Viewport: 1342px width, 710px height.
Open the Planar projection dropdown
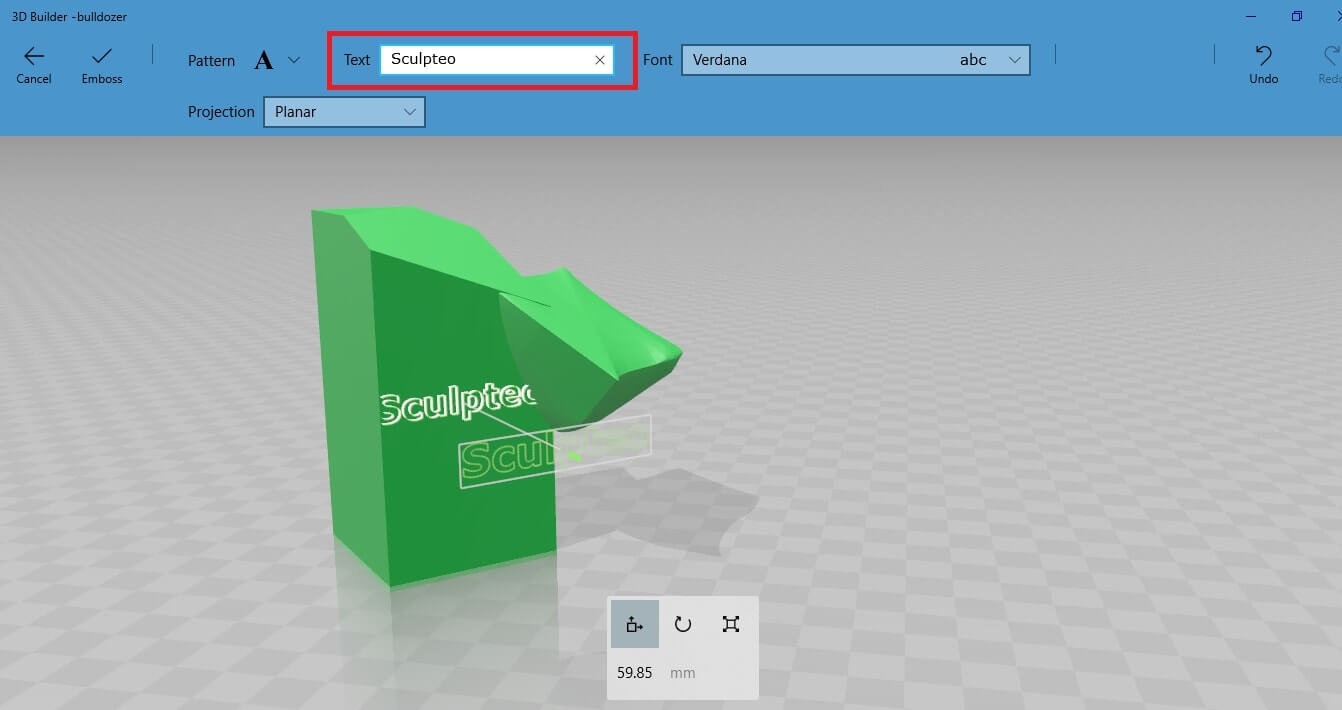tap(344, 112)
